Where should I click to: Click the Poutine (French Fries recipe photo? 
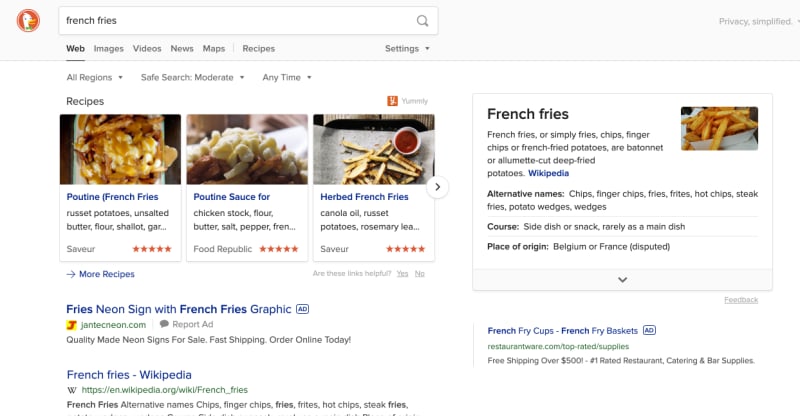tap(120, 150)
